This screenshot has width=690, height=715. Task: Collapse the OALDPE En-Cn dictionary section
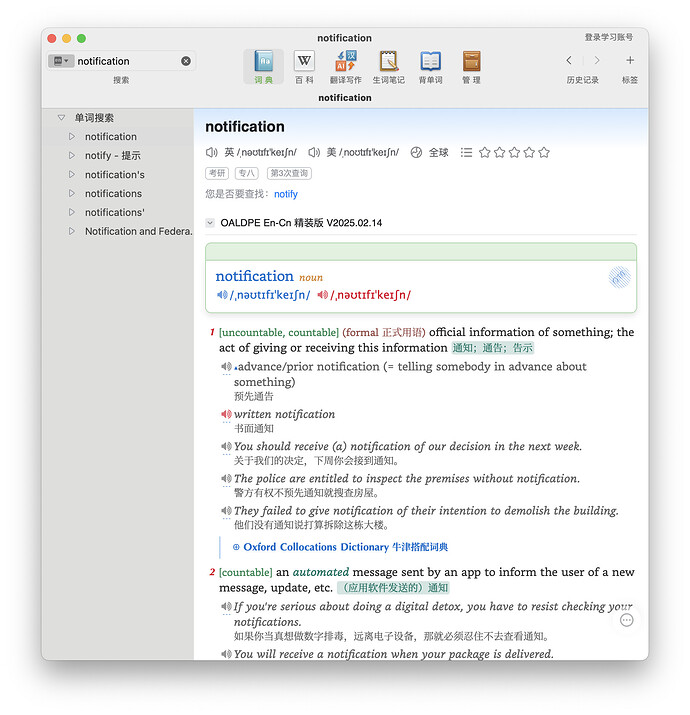tap(210, 223)
